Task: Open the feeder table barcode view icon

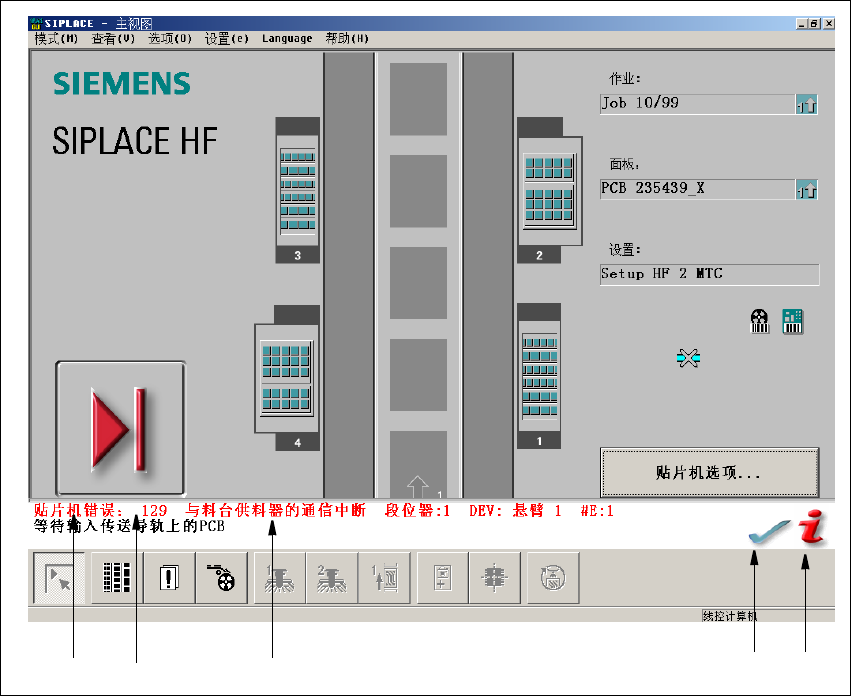Action: 117,578
